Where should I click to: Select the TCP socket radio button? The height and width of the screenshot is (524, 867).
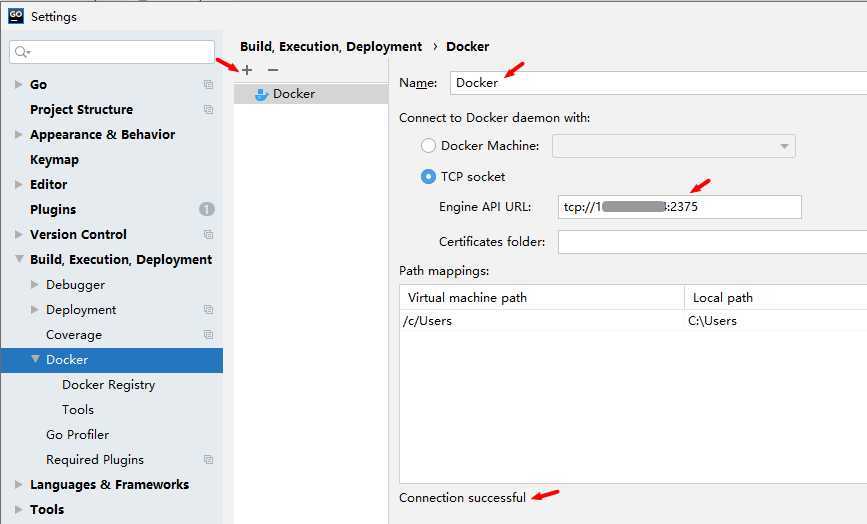coord(428,177)
